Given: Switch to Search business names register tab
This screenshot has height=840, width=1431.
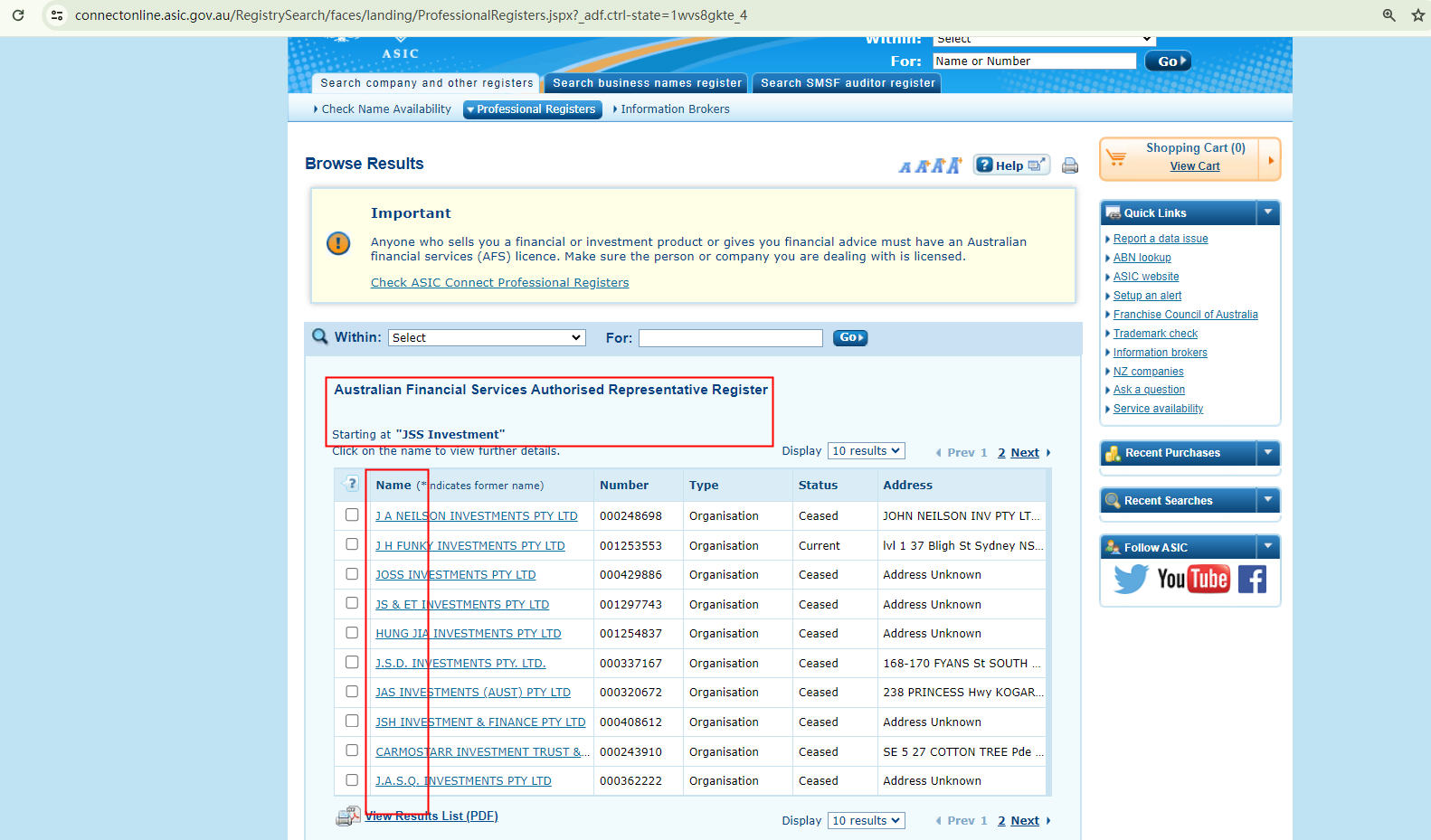Looking at the screenshot, I should 647,83.
